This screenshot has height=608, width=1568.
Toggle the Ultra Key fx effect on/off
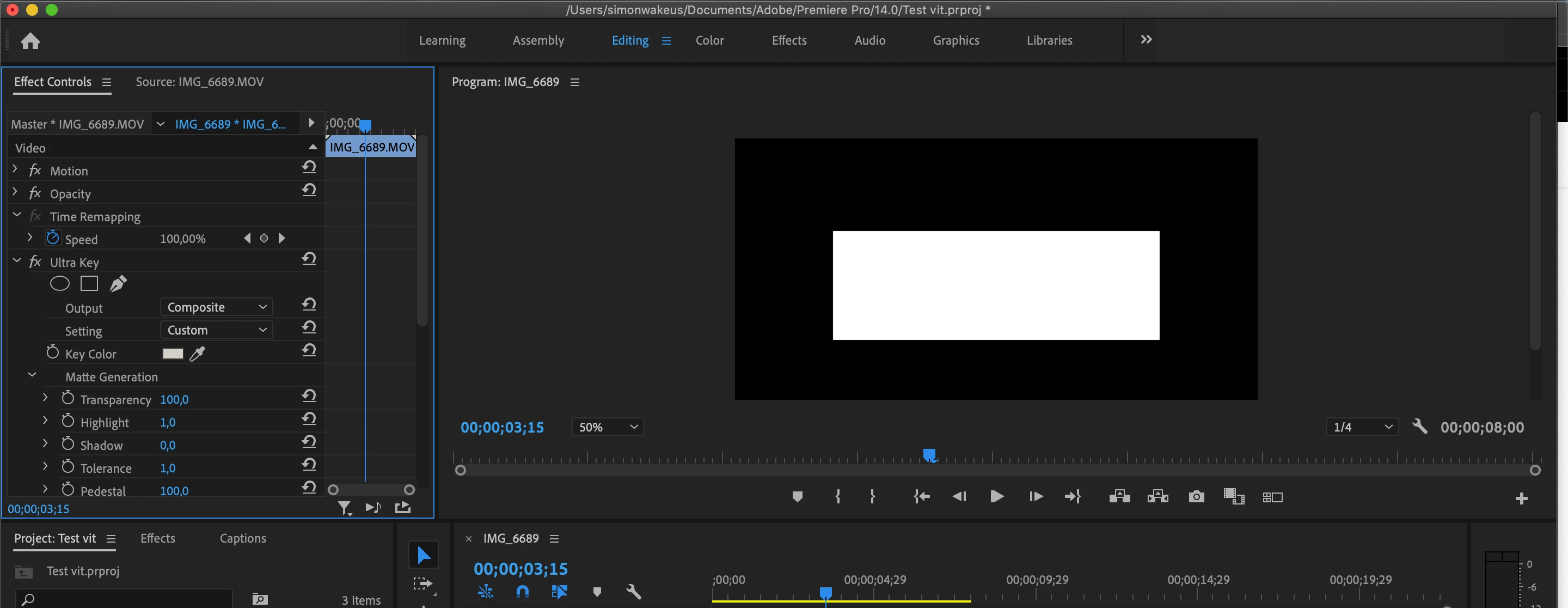tap(35, 262)
